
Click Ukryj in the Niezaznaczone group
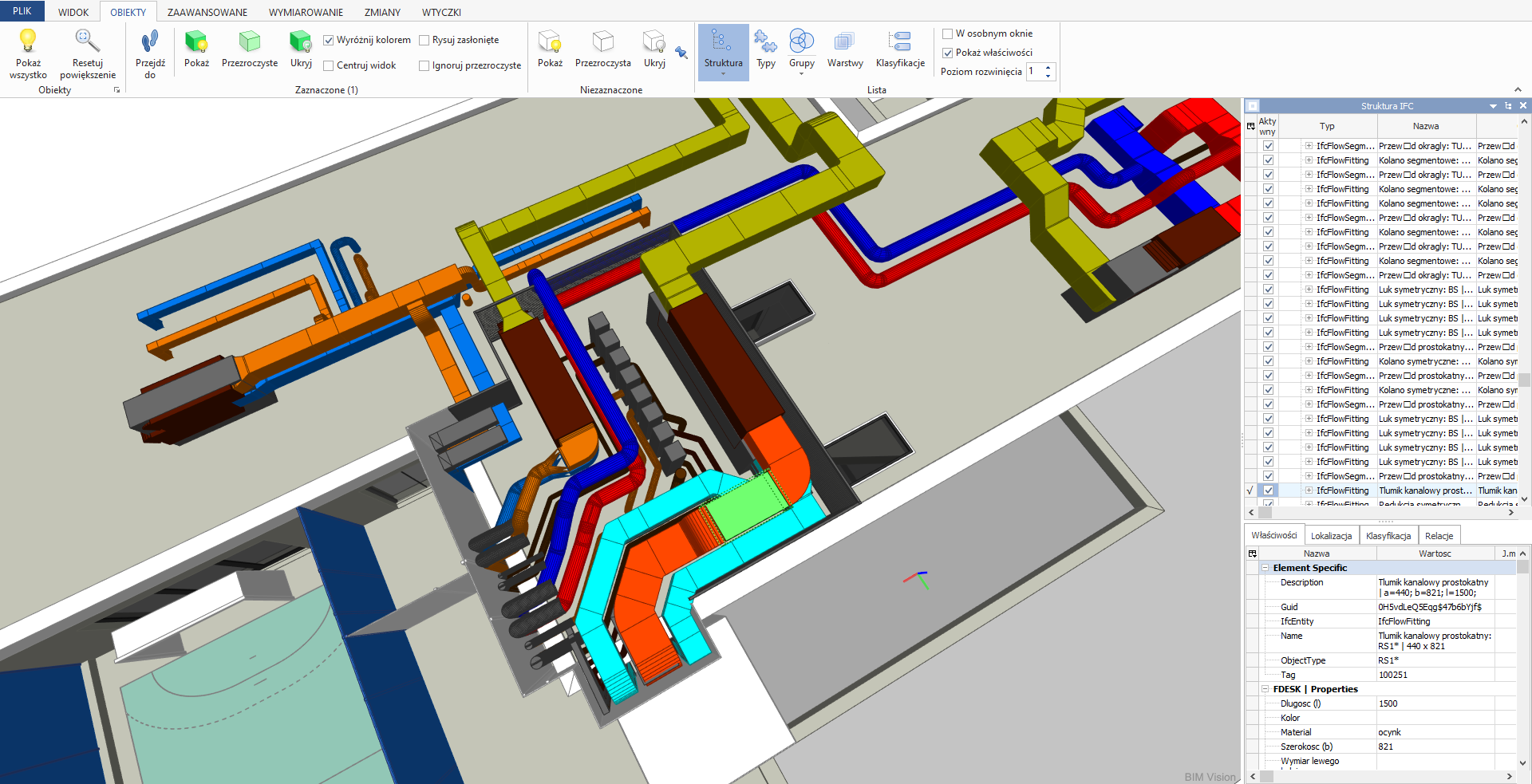click(x=654, y=41)
